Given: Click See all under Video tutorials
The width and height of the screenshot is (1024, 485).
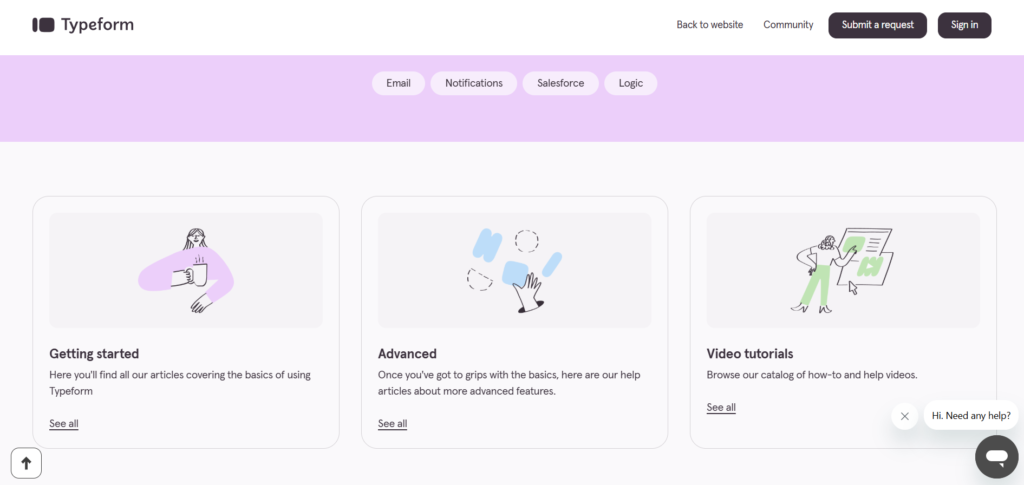Looking at the screenshot, I should point(721,407).
